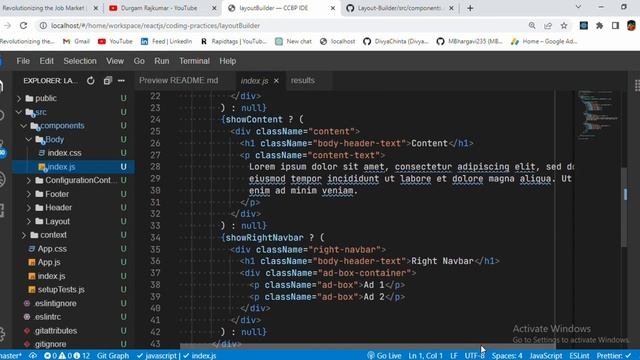Click Go Live in the status bar
Screen dimensions: 640x360
click(x=384, y=356)
